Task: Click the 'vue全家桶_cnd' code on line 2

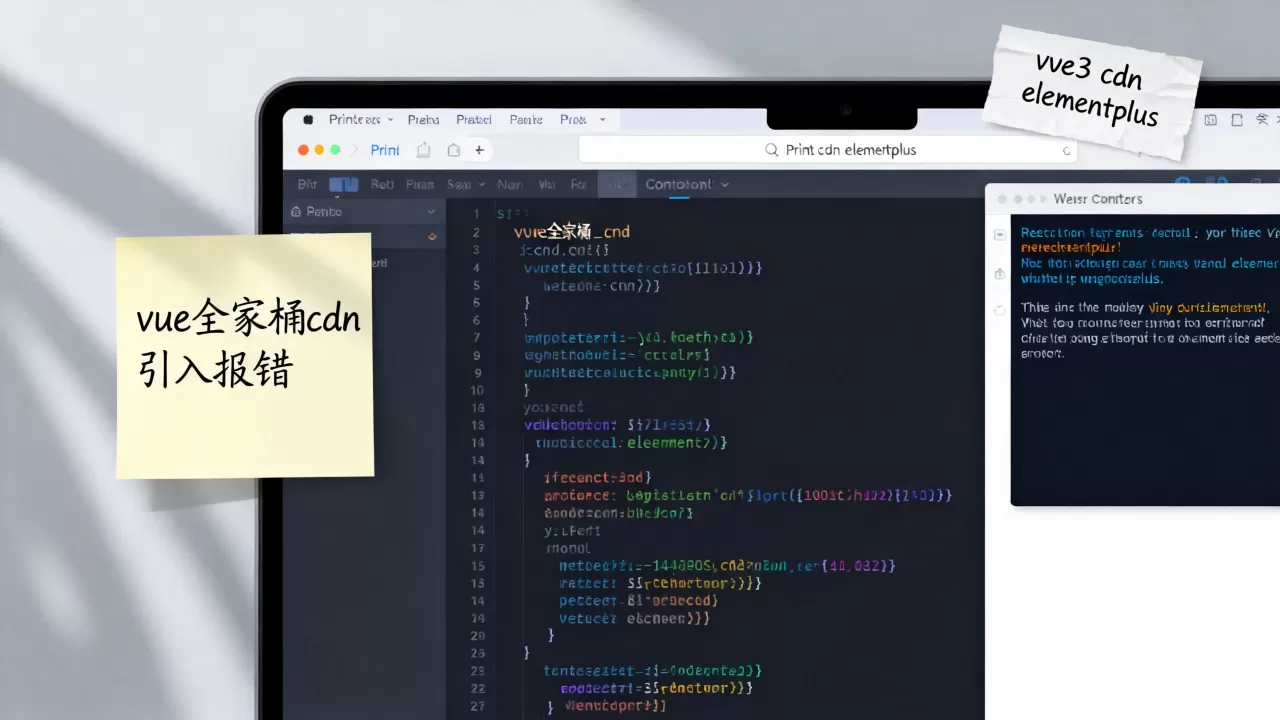Action: coord(572,232)
